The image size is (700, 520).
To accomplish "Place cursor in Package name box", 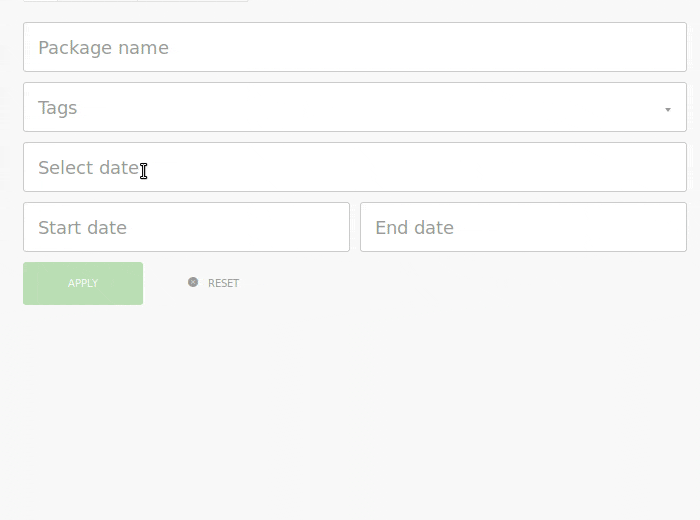I will (355, 47).
